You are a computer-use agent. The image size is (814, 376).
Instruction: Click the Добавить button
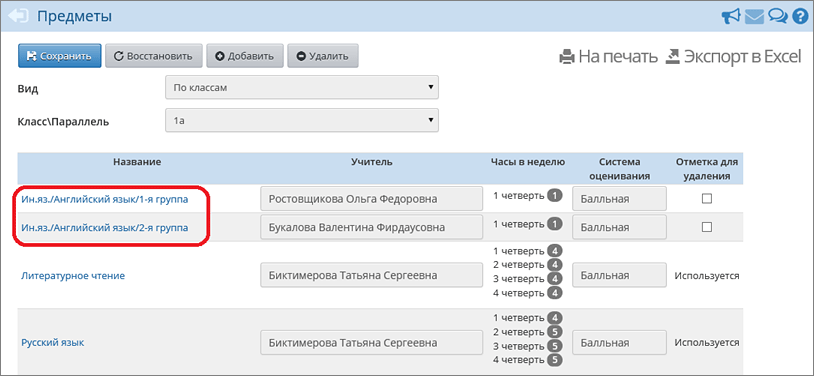(245, 56)
